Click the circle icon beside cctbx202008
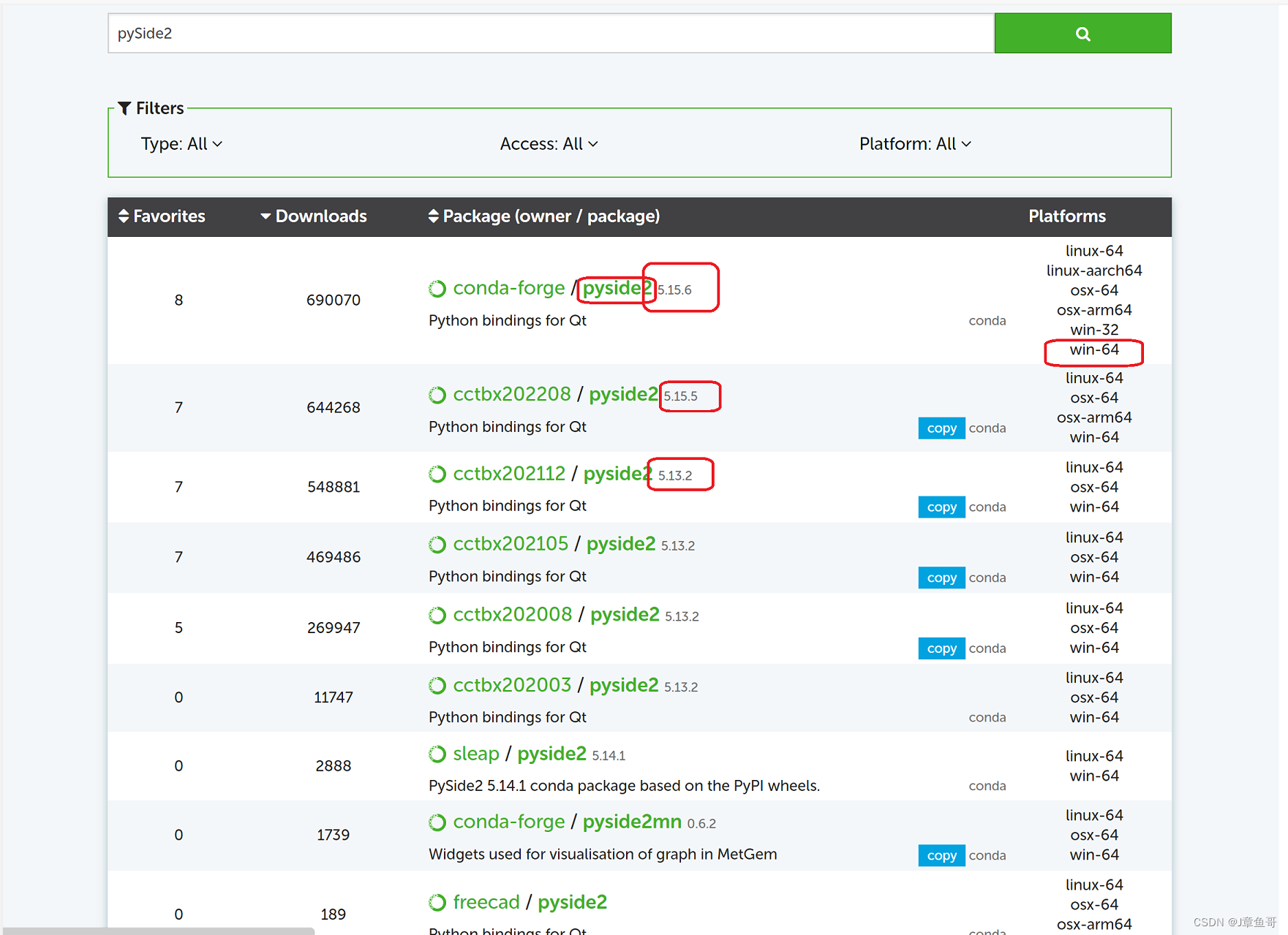1288x935 pixels. (x=437, y=616)
